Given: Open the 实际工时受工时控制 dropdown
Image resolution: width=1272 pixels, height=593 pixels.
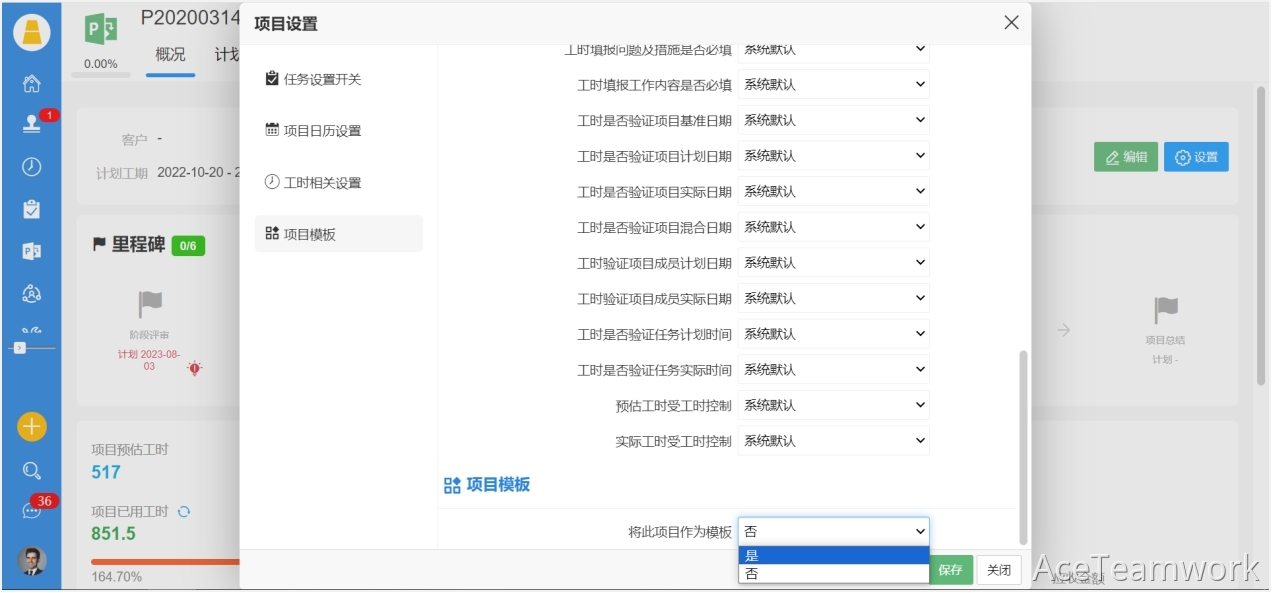Looking at the screenshot, I should [x=833, y=441].
